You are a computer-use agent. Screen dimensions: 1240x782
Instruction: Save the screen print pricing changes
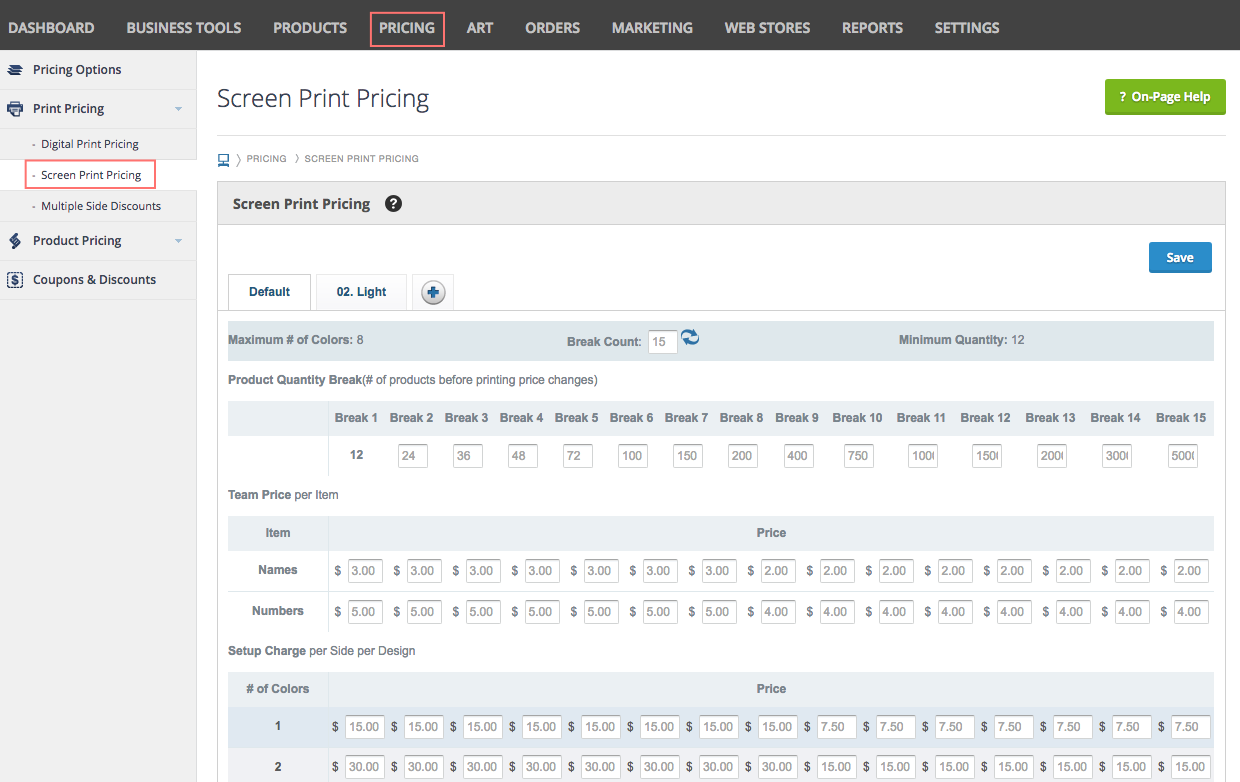click(x=1179, y=257)
